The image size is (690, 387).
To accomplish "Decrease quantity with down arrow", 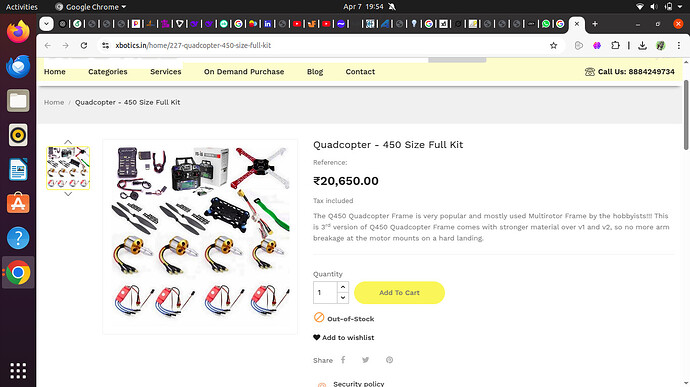I will 343,298.
